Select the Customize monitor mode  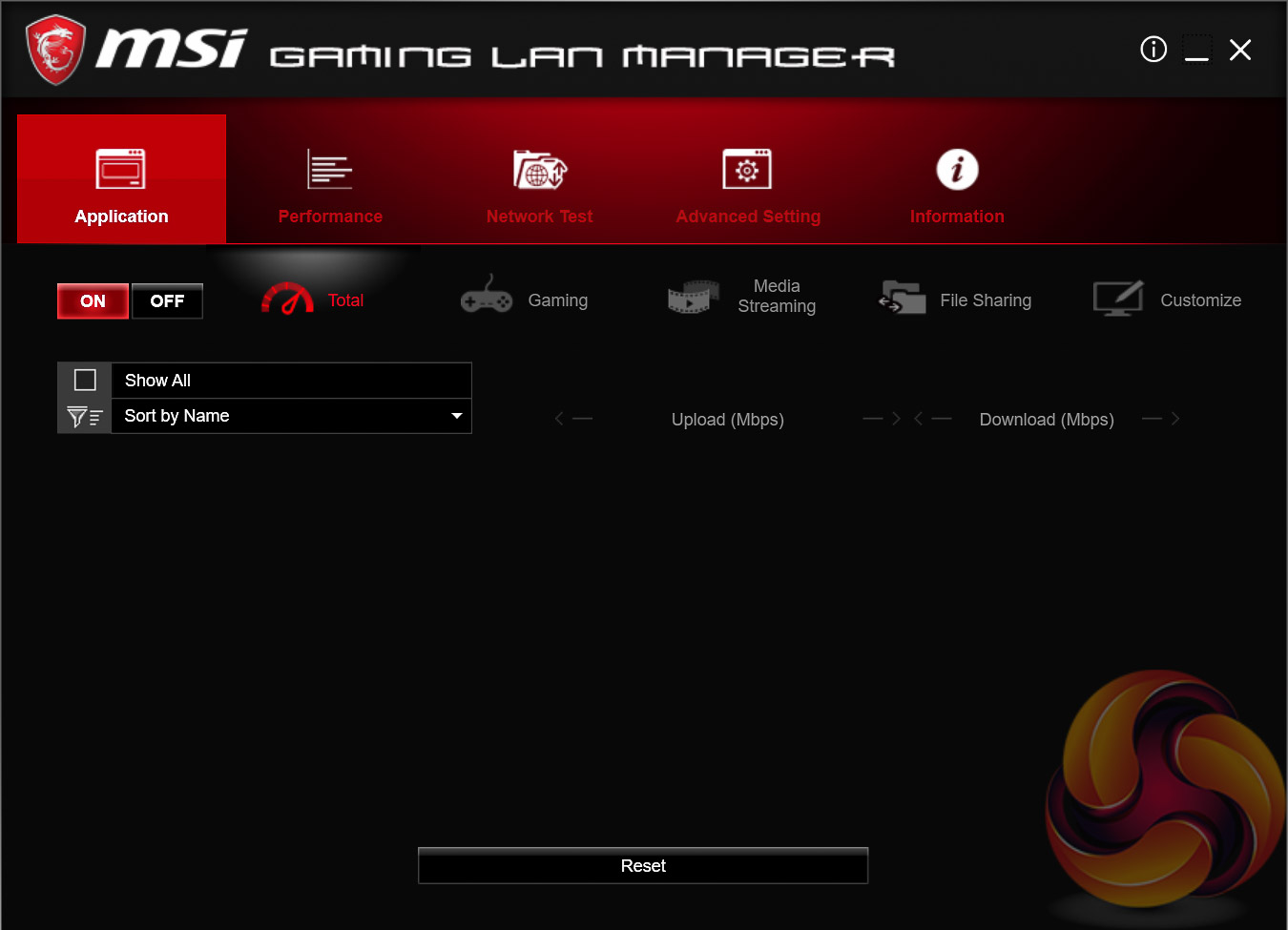pyautogui.click(x=1167, y=300)
